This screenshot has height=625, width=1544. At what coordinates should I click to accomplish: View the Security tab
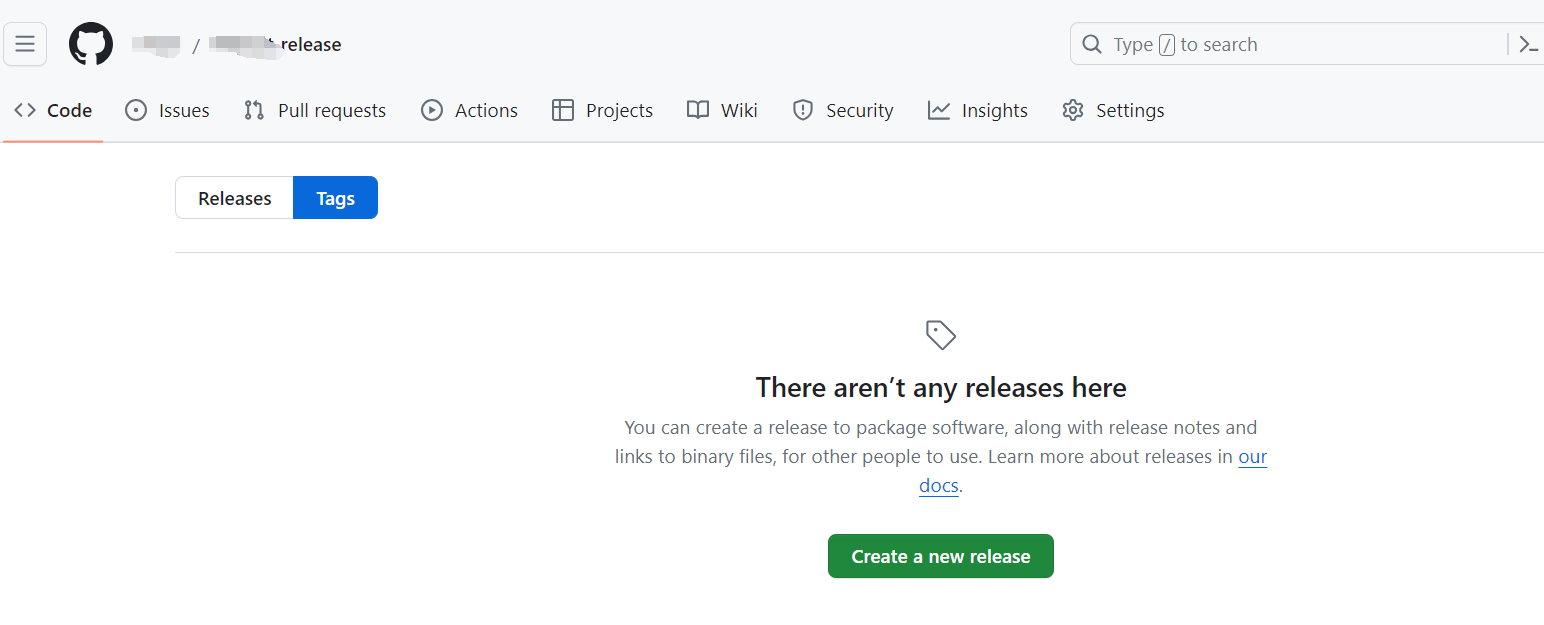tap(843, 110)
